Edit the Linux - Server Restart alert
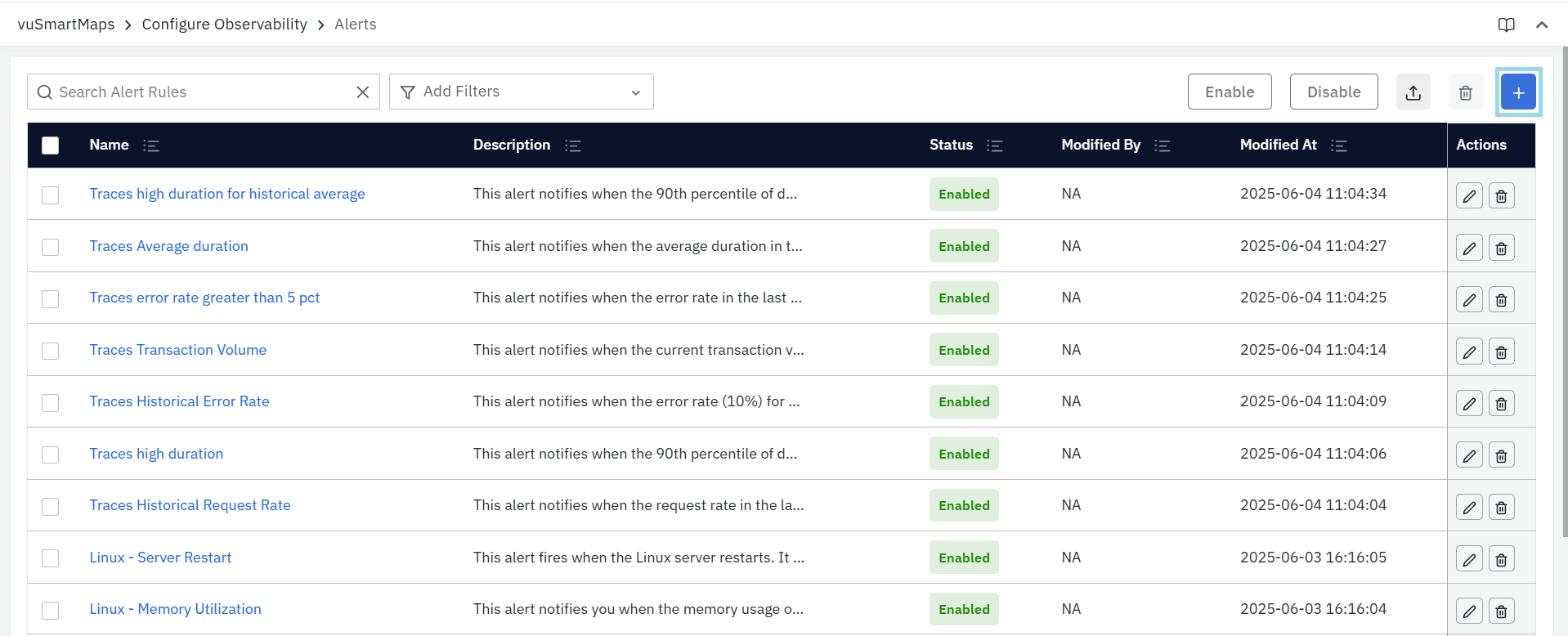 point(1468,559)
